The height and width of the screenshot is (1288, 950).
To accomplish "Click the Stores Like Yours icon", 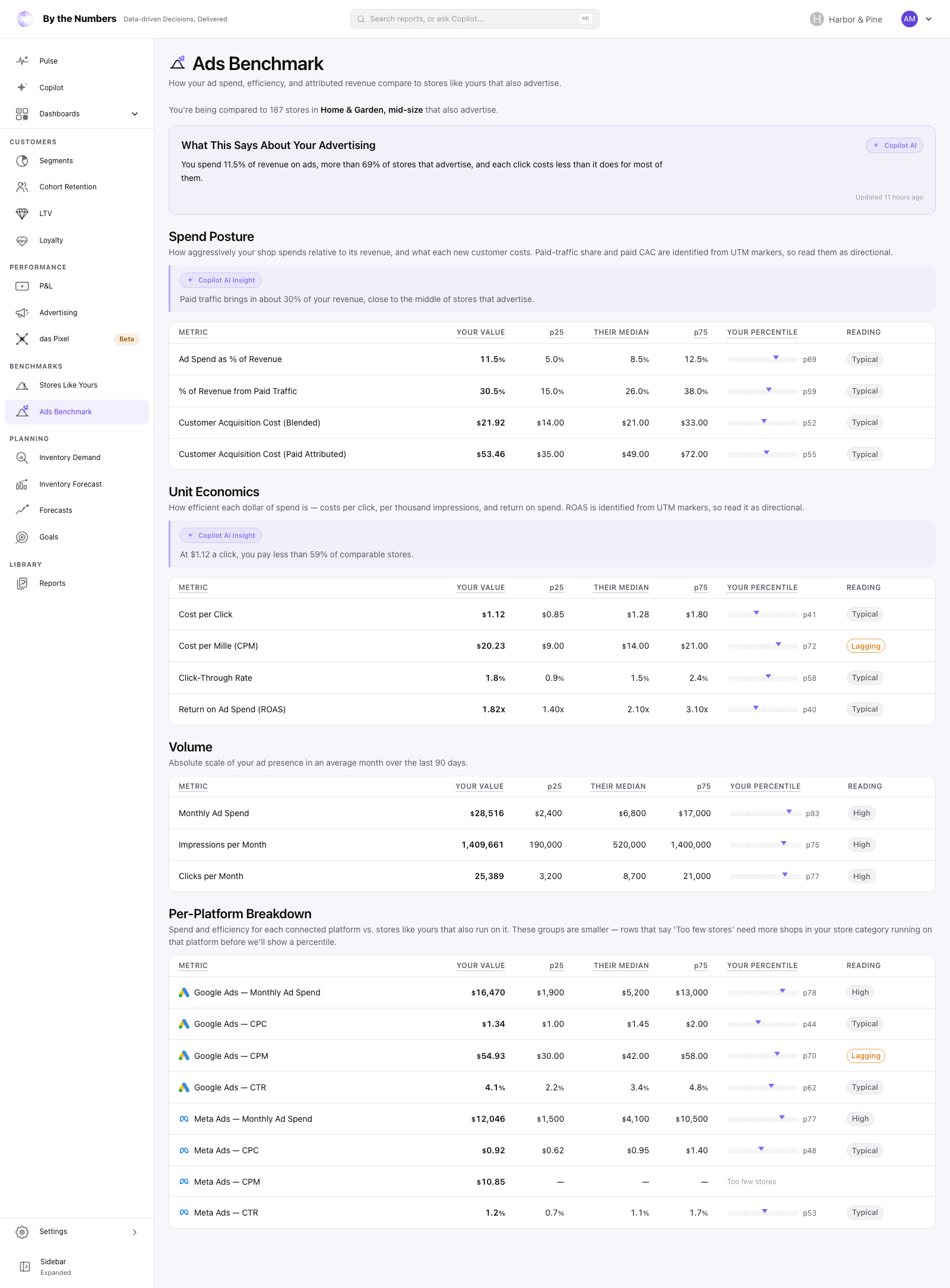I will (x=22, y=385).
